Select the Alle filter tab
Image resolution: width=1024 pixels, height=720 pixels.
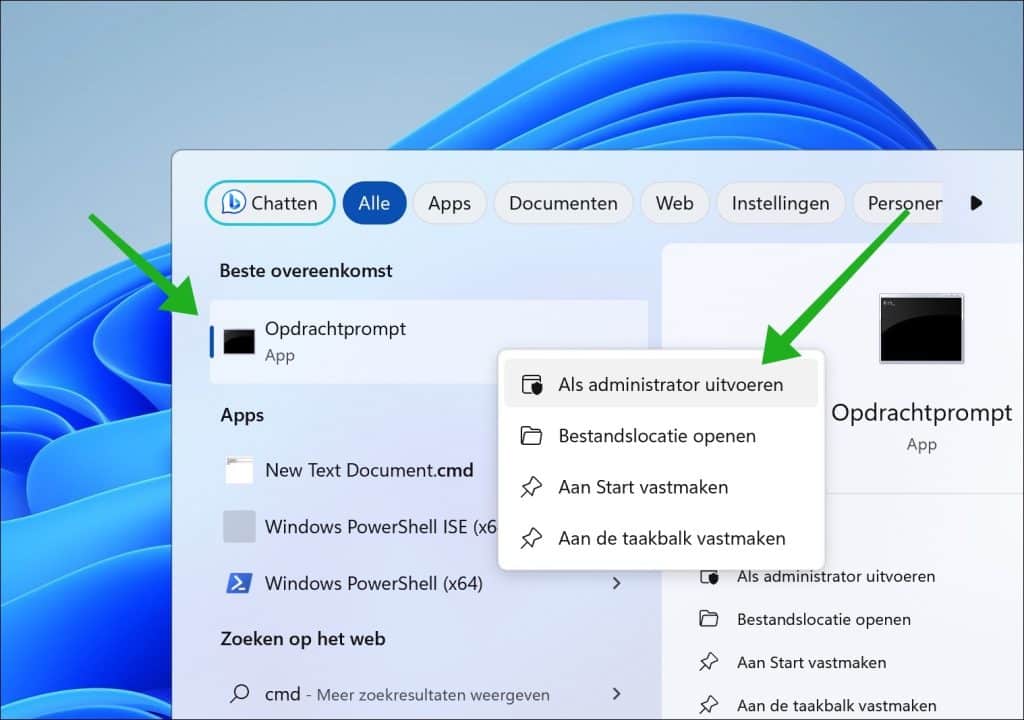click(374, 203)
